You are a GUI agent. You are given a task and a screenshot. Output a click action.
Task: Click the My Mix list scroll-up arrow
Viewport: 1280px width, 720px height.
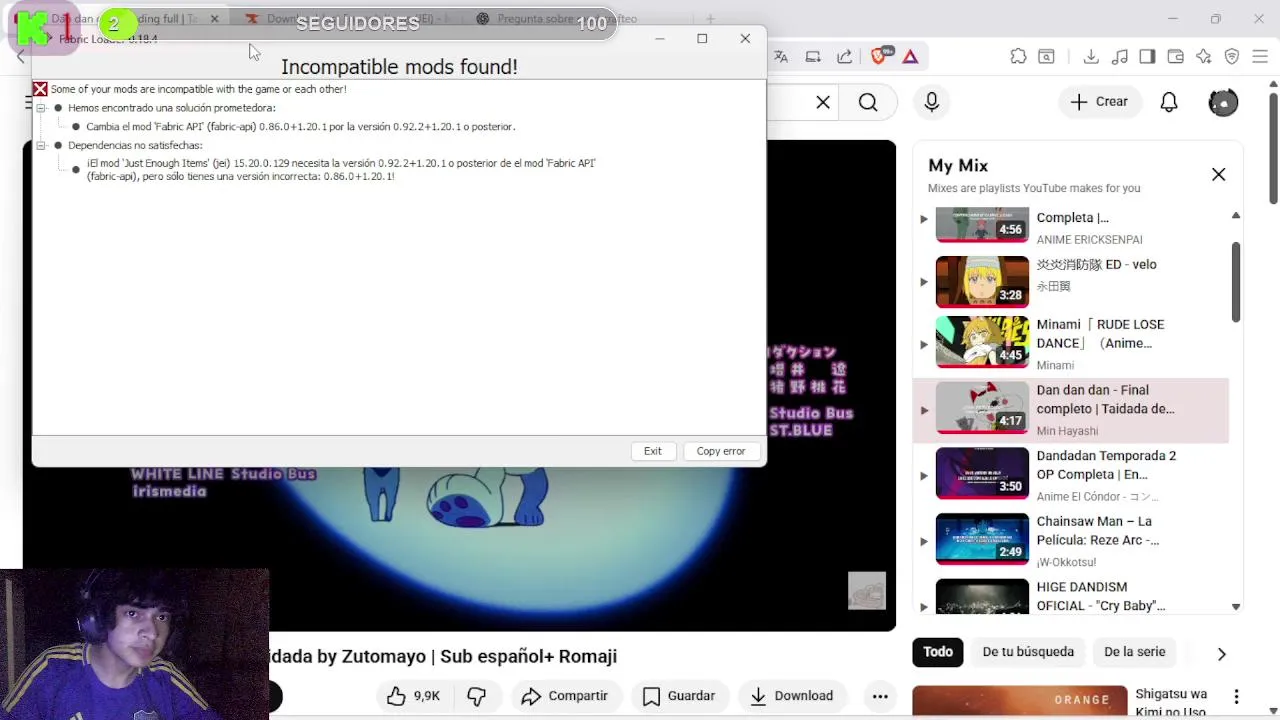tap(1236, 216)
